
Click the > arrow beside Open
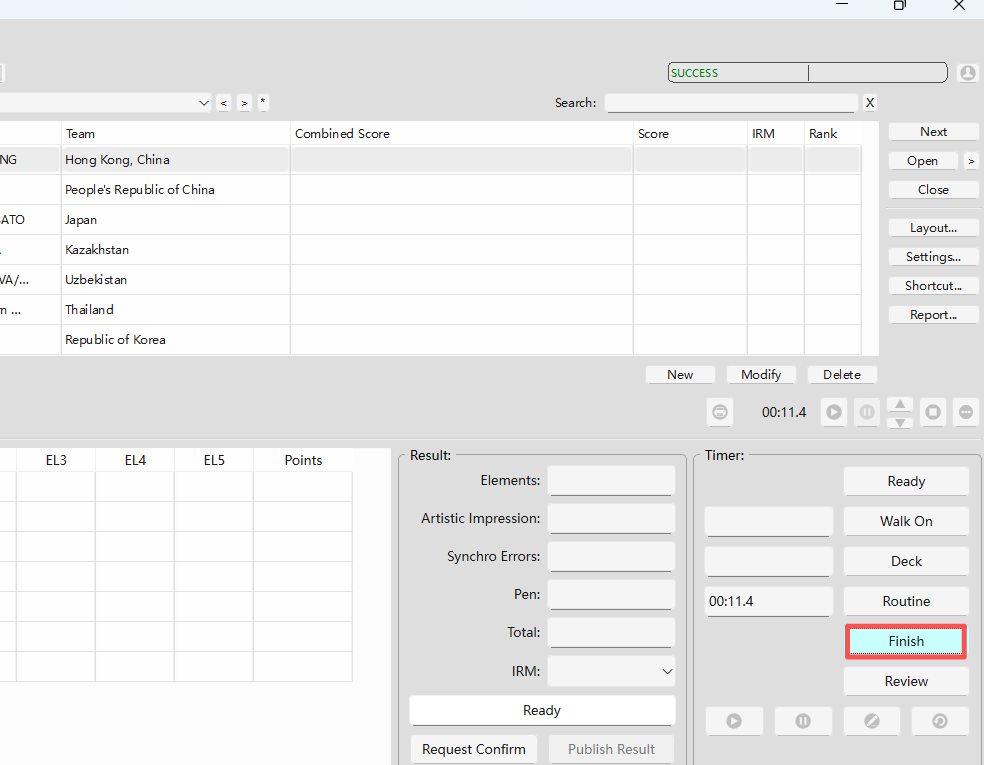pos(971,161)
